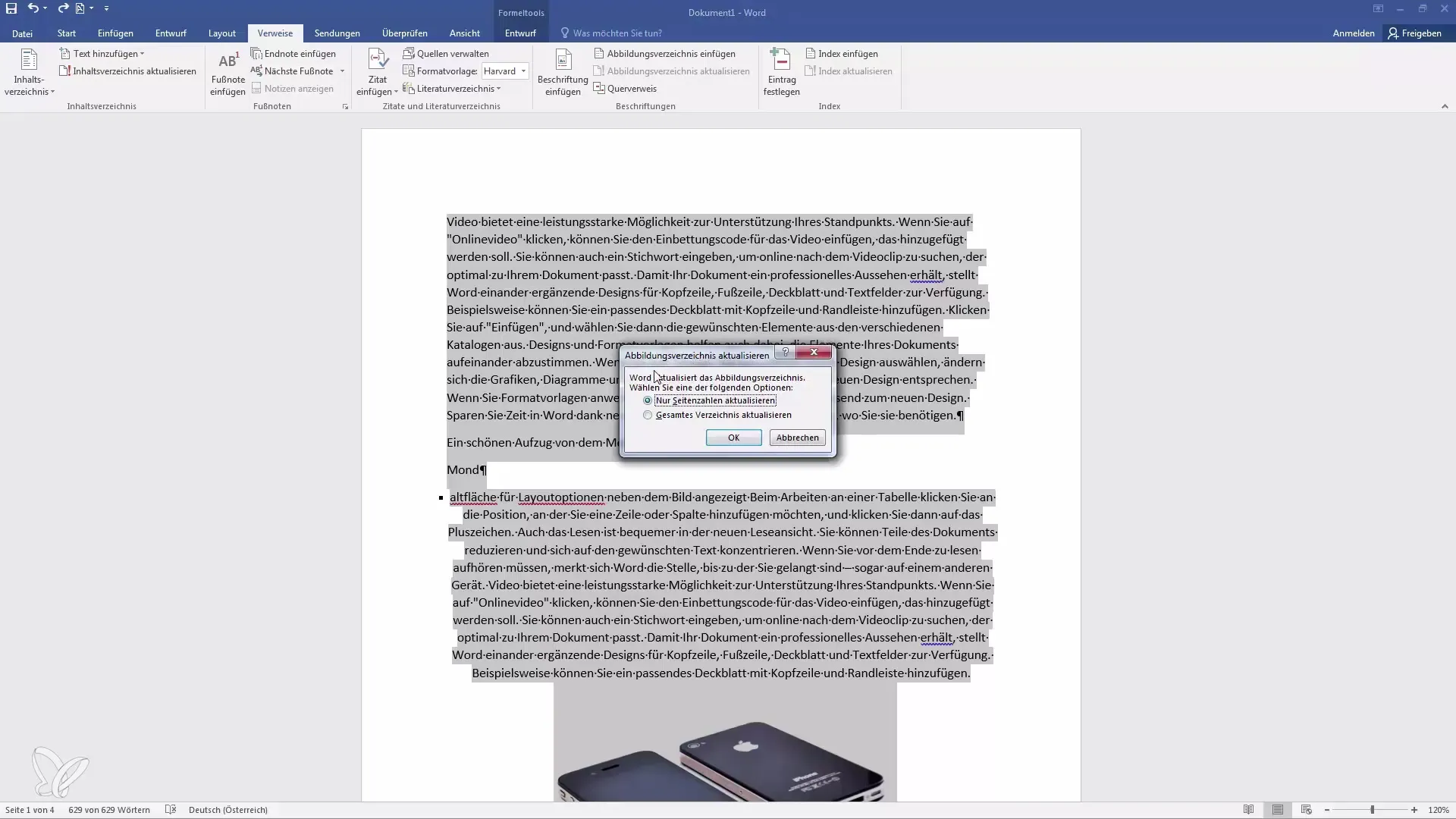Screen dimensions: 1456x819
Task: Close the Abbildungsverzeichnis aktualisieren dialog
Action: pos(814,353)
